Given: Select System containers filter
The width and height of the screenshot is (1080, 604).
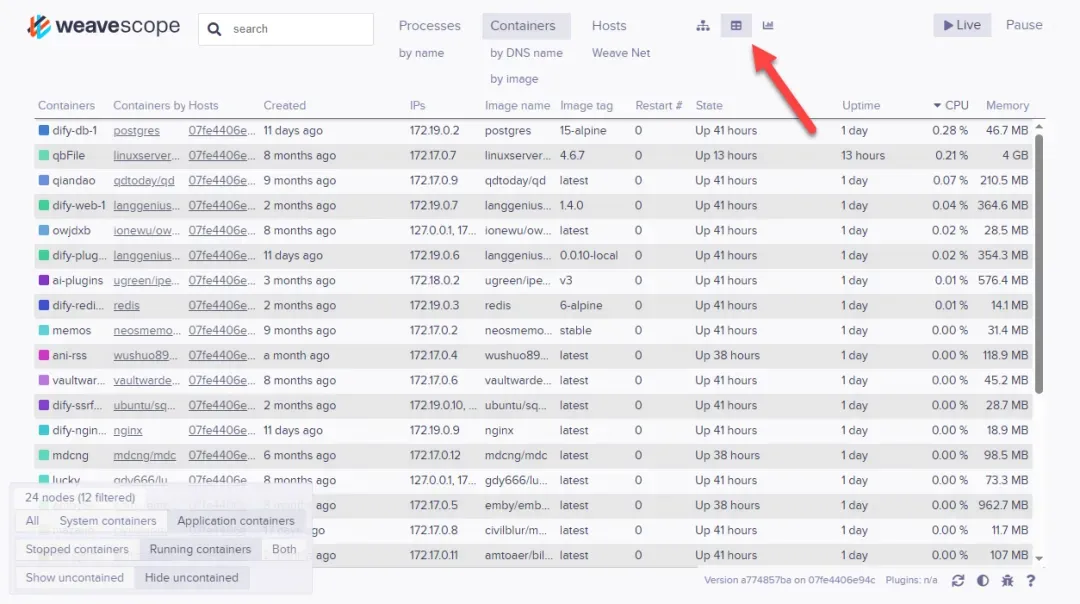Looking at the screenshot, I should [107, 521].
